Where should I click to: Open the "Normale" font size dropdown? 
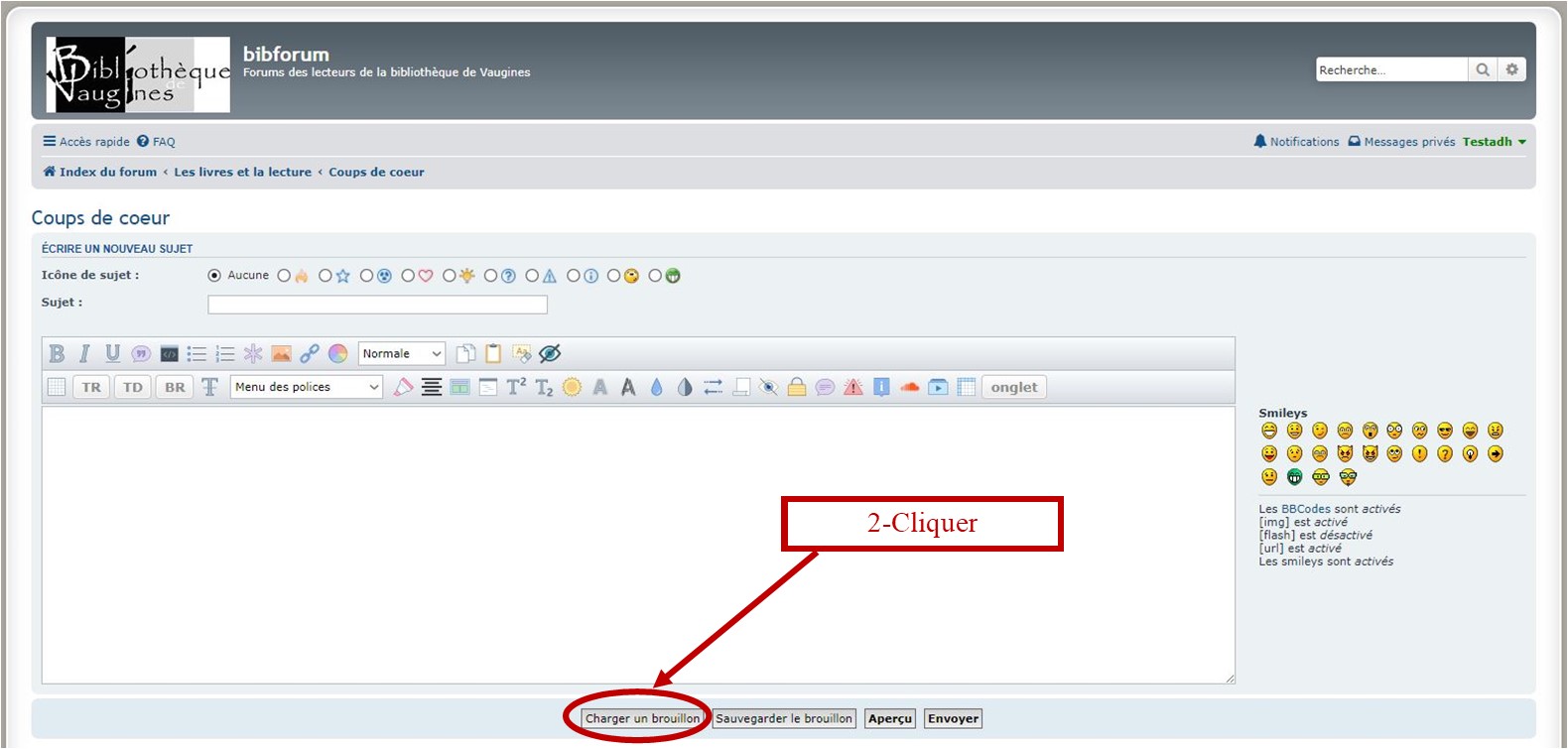(x=402, y=354)
